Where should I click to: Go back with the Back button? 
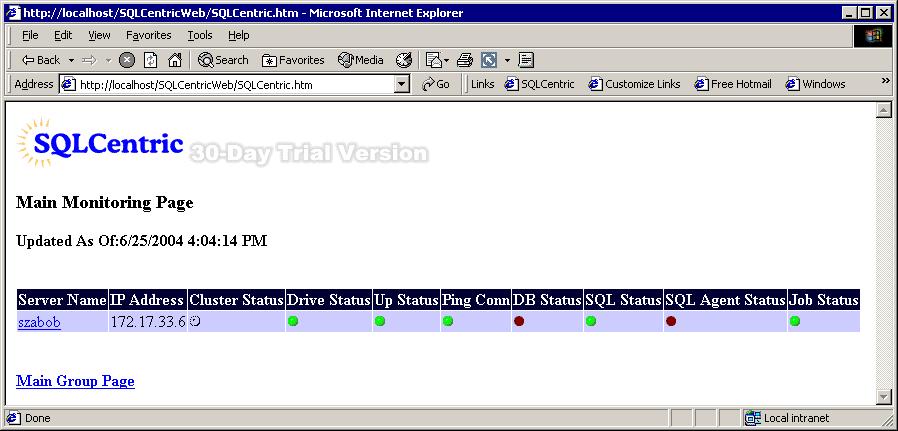pyautogui.click(x=40, y=60)
